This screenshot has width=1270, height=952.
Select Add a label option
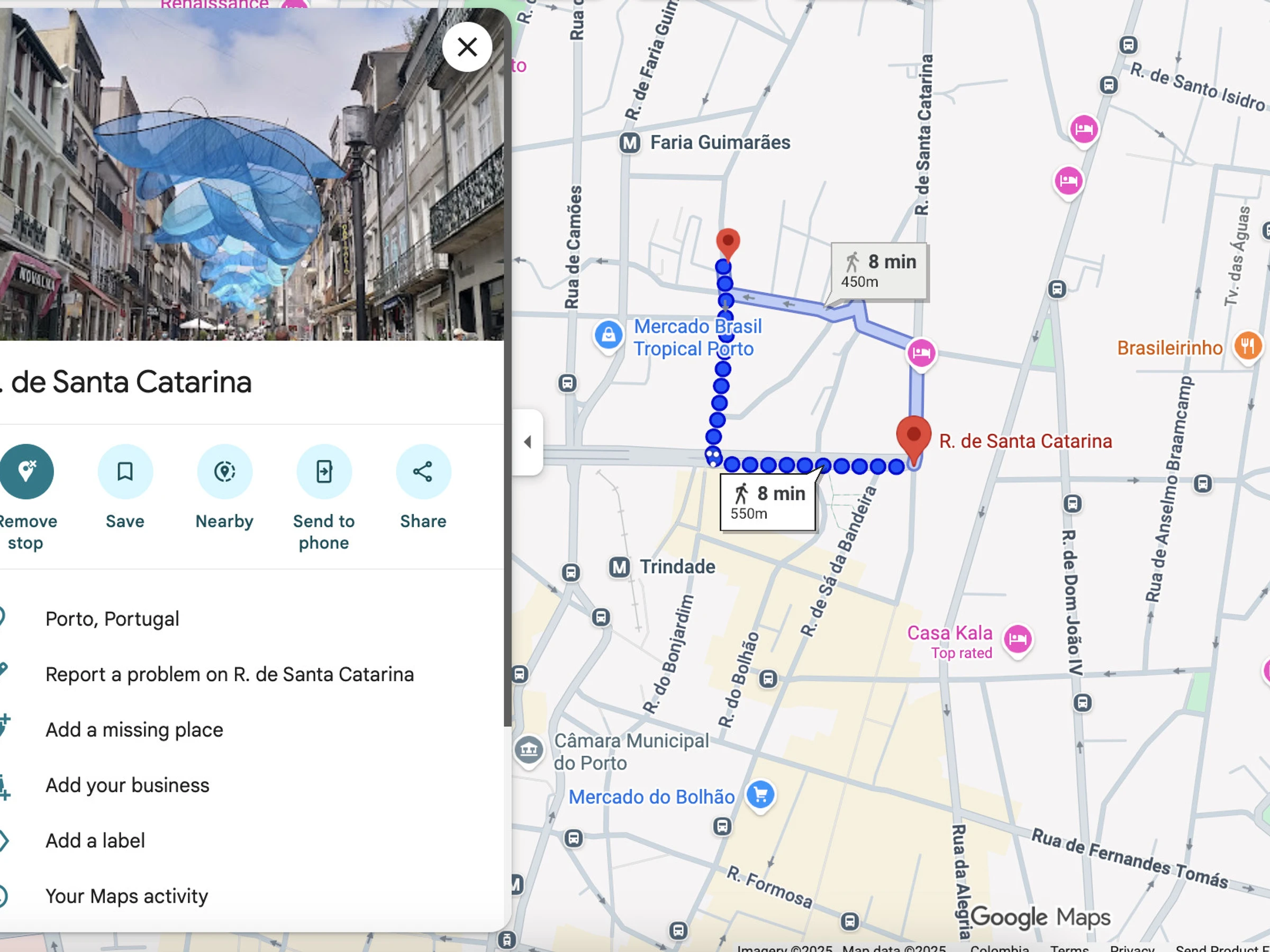coord(95,841)
